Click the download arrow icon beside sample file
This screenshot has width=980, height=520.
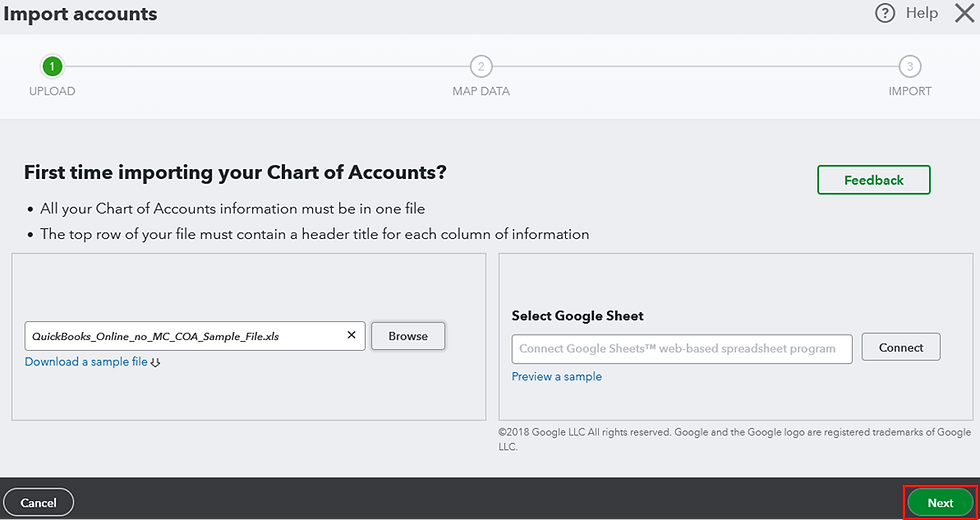point(155,362)
